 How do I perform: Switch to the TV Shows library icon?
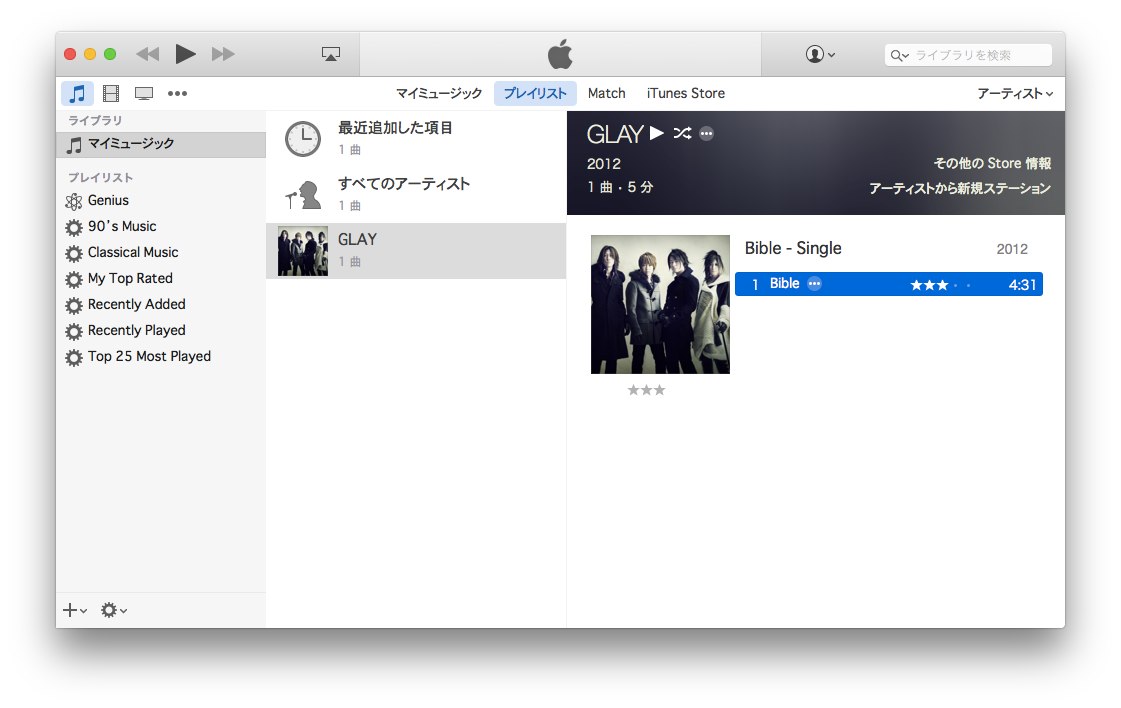144,93
